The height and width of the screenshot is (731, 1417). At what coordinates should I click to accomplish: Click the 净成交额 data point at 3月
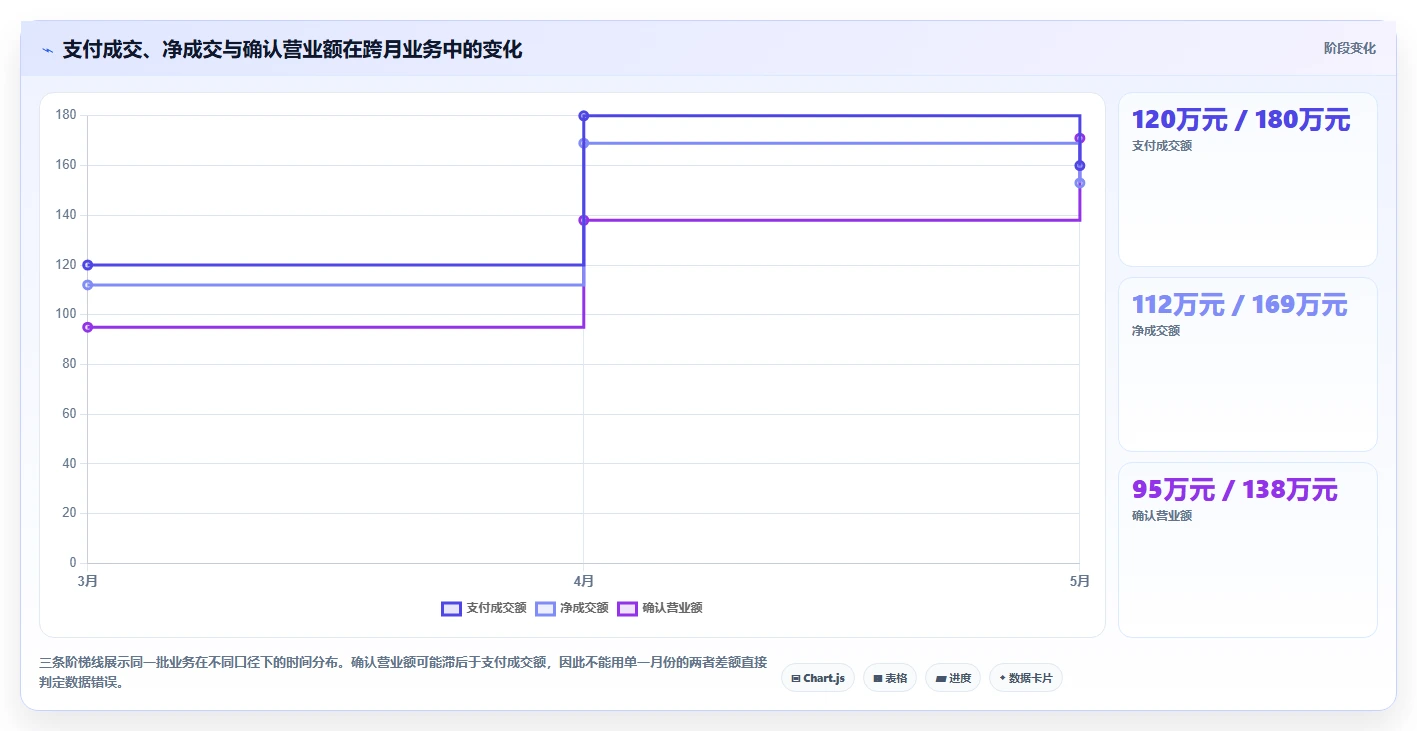88,285
